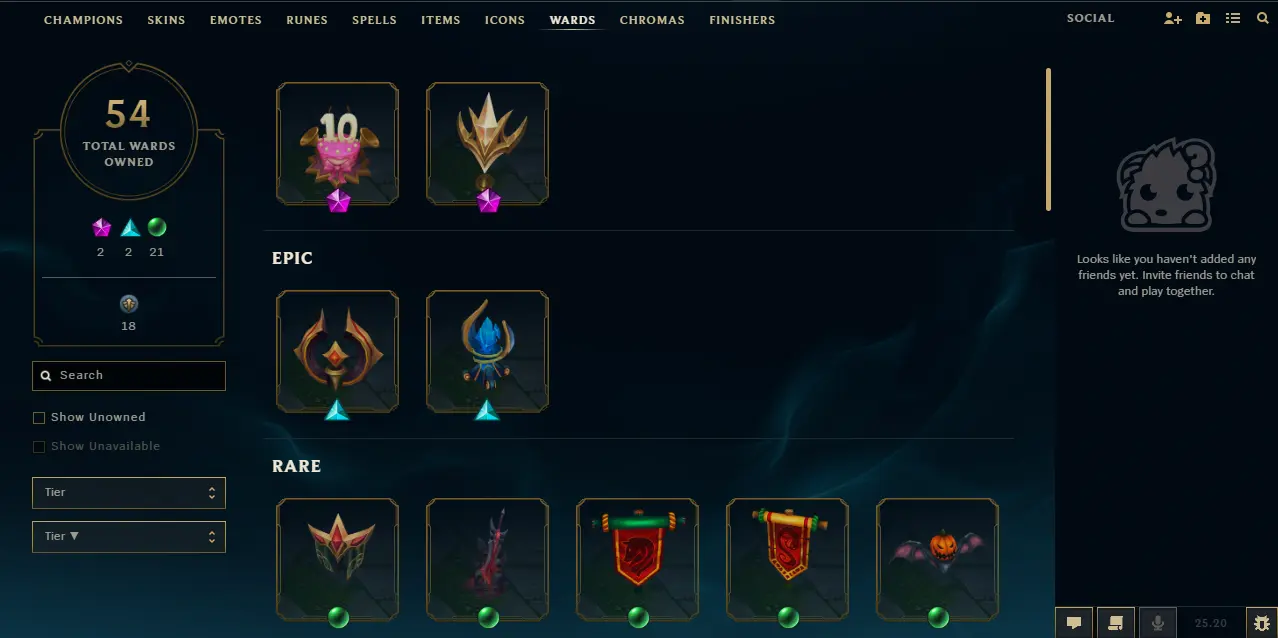Image resolution: width=1278 pixels, height=638 pixels.
Task: Click the friends list view options icon
Action: [1233, 18]
